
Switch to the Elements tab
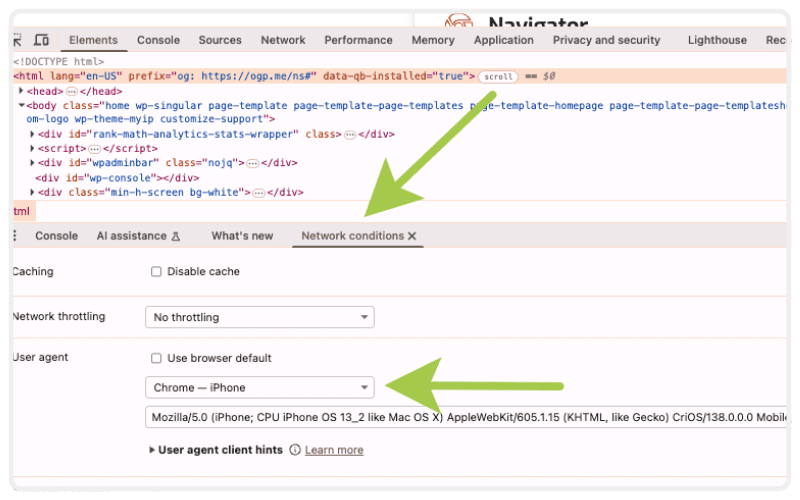[x=93, y=40]
